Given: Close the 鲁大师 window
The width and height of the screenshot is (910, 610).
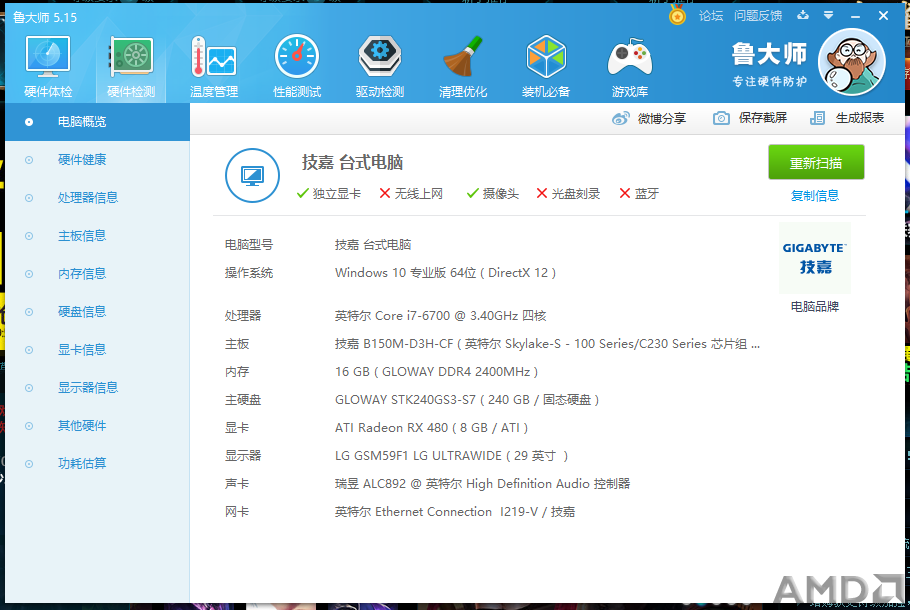Looking at the screenshot, I should [x=883, y=16].
